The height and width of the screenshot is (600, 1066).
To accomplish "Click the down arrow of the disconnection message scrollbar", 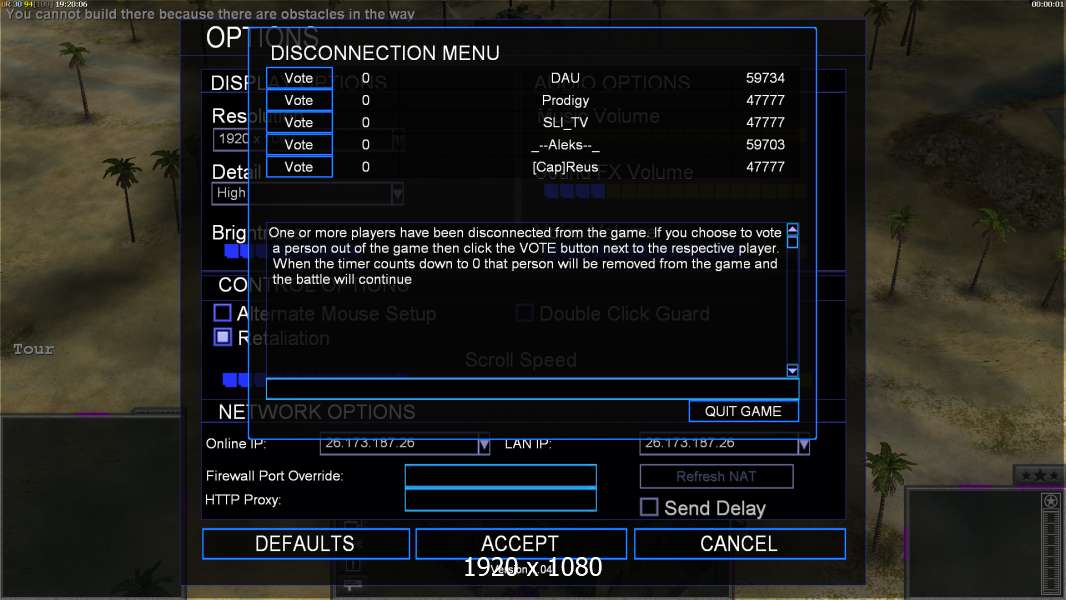I will pyautogui.click(x=792, y=370).
